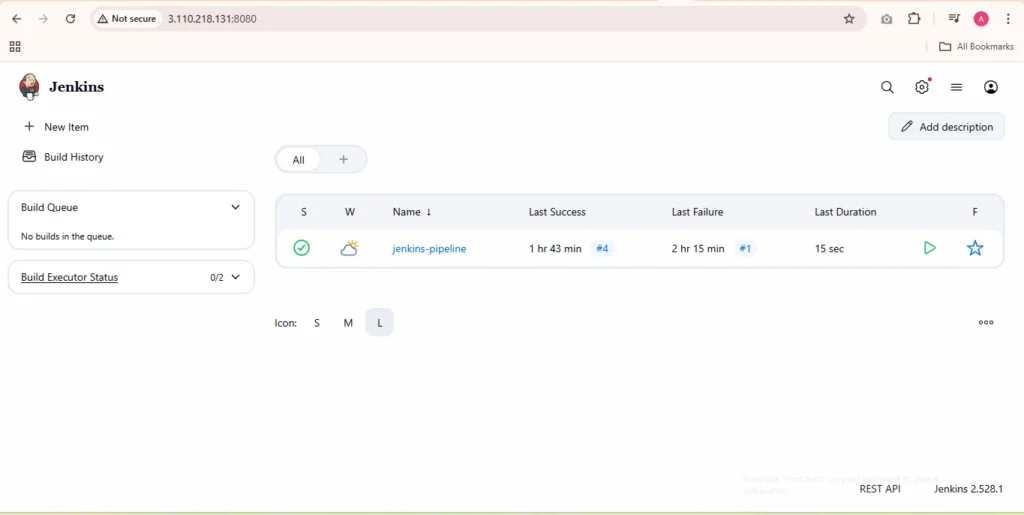Expand the Build Executor Status chevron
Viewport: 1024px width, 515px height.
pyautogui.click(x=235, y=277)
